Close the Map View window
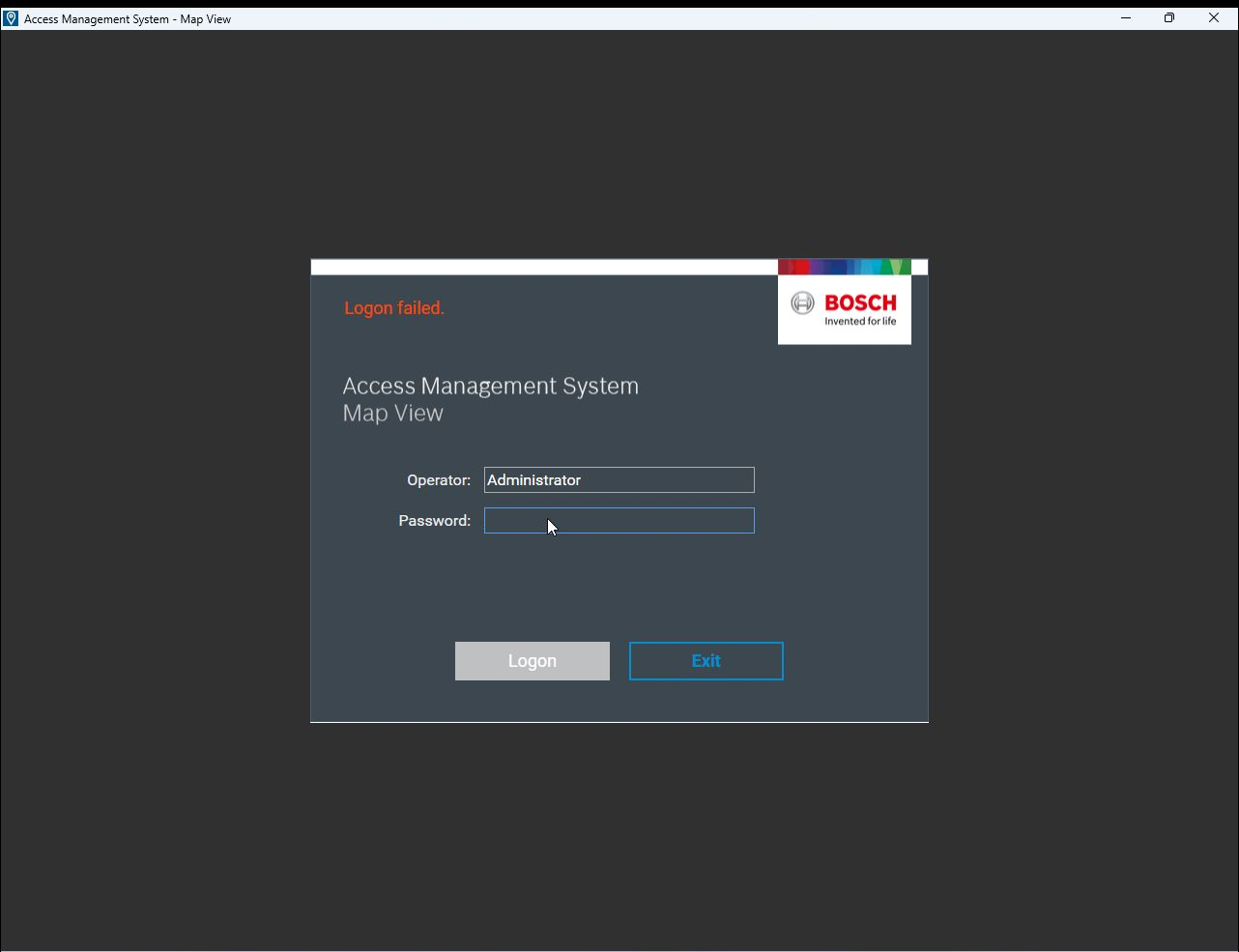1239x952 pixels. (x=1214, y=18)
